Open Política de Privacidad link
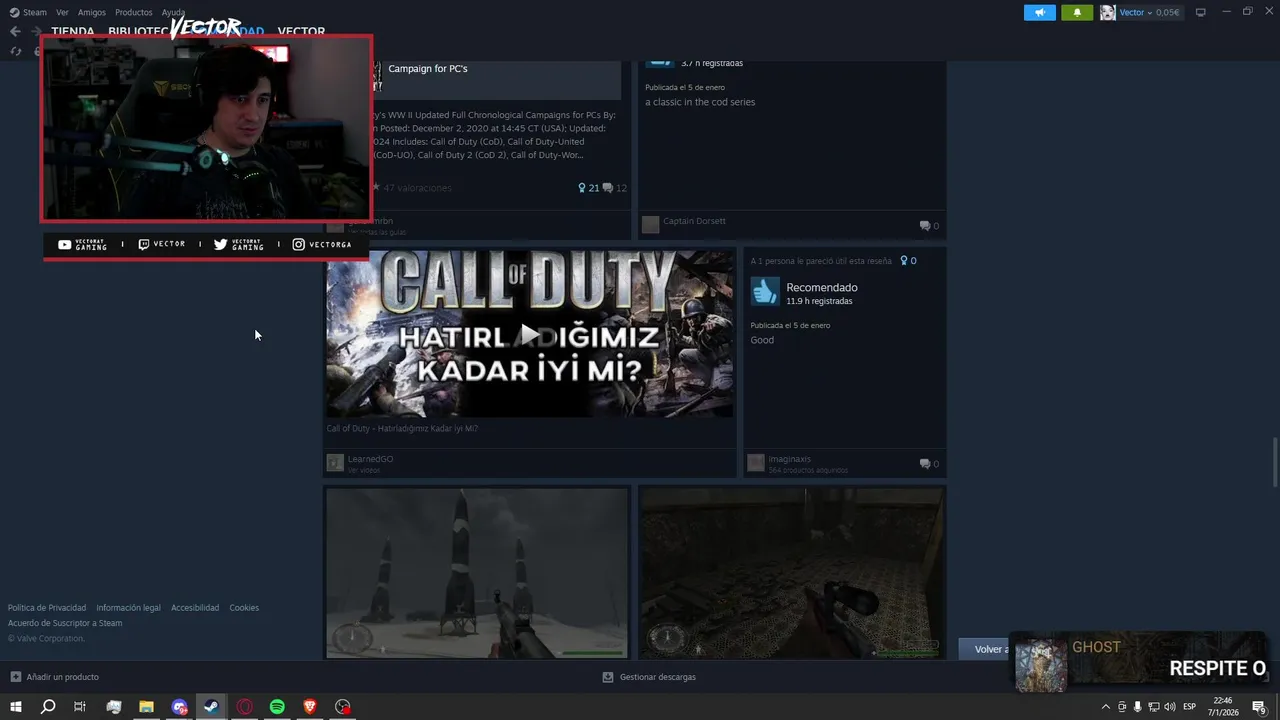The height and width of the screenshot is (720, 1280). pos(47,608)
